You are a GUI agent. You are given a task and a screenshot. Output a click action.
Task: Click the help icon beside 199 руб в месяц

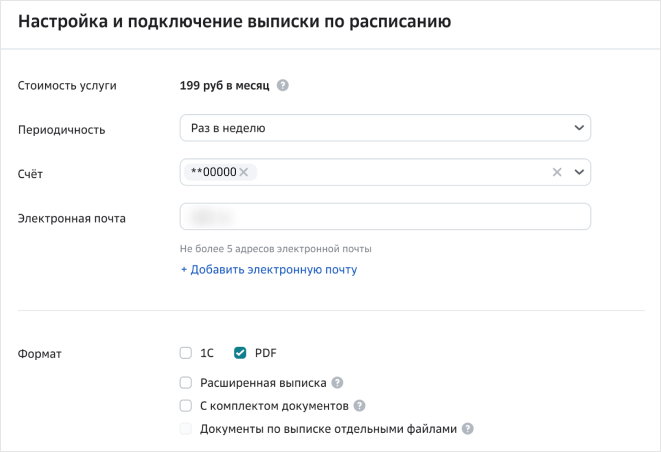[x=283, y=86]
